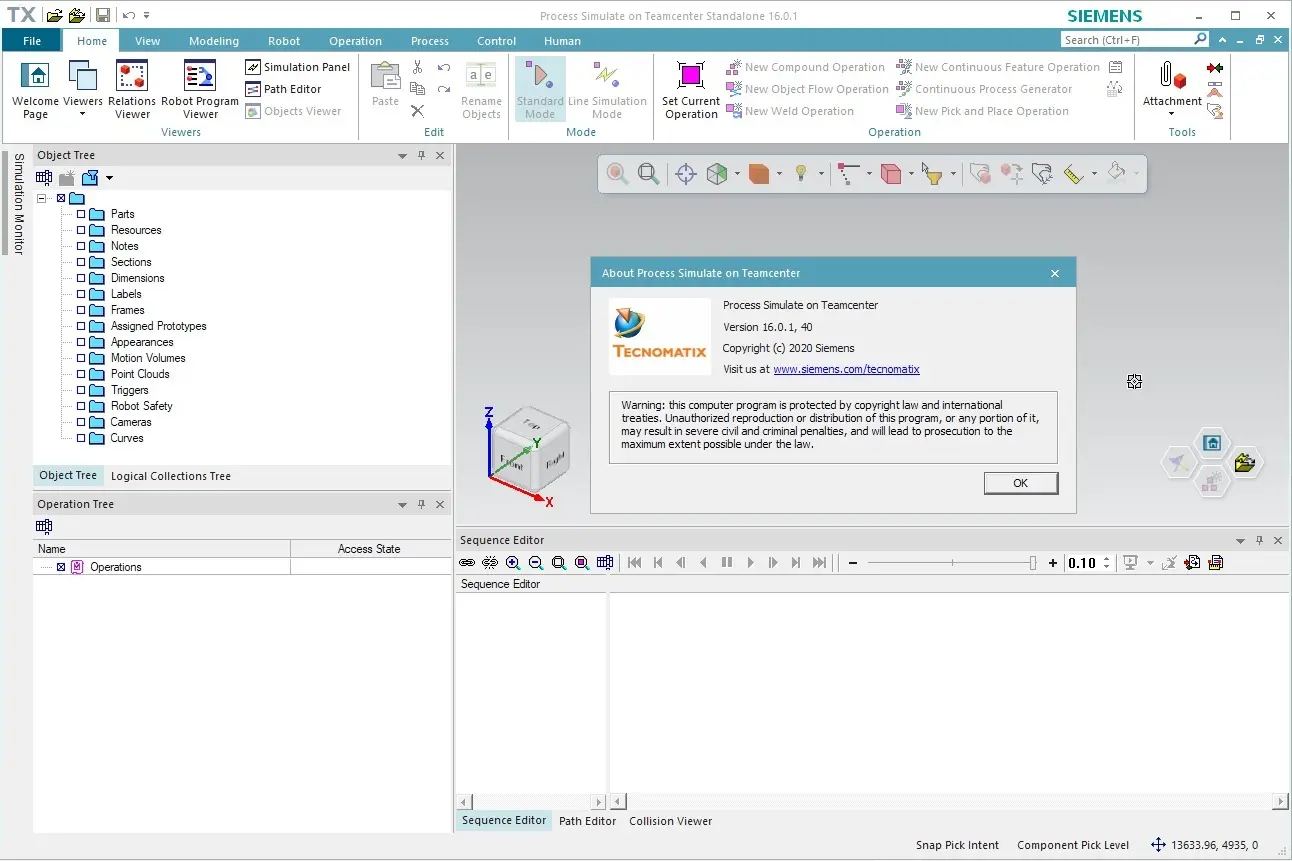
Task: Click the plus button of speed slider
Action: [x=1053, y=563]
